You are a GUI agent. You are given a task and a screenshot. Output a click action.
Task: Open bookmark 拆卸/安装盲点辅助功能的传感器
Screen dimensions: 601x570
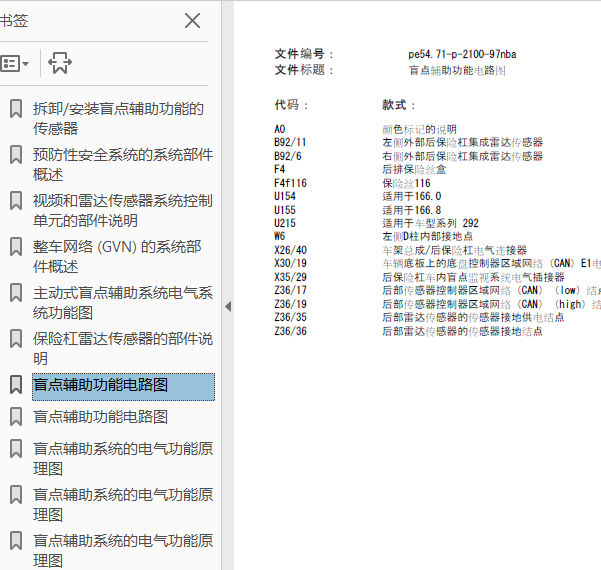[x=118, y=118]
